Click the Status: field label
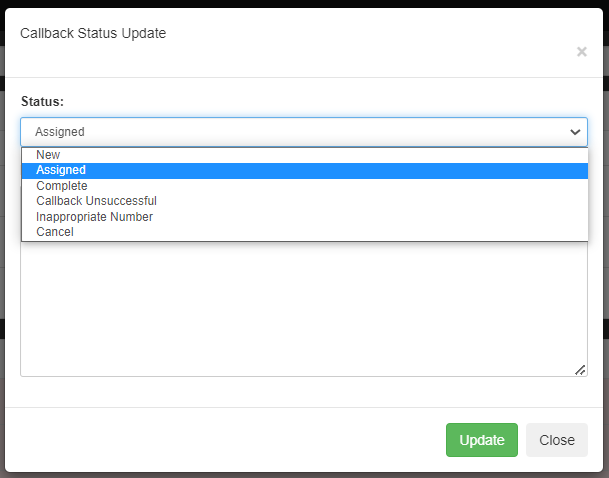 coord(42,101)
